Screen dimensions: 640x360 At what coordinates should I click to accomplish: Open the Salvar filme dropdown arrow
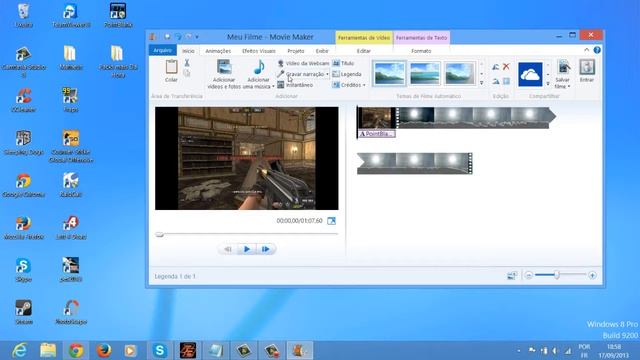[x=569, y=87]
